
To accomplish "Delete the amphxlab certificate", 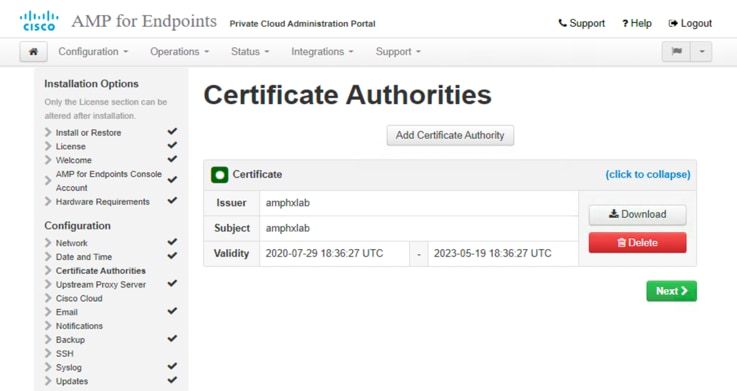I will (x=637, y=242).
